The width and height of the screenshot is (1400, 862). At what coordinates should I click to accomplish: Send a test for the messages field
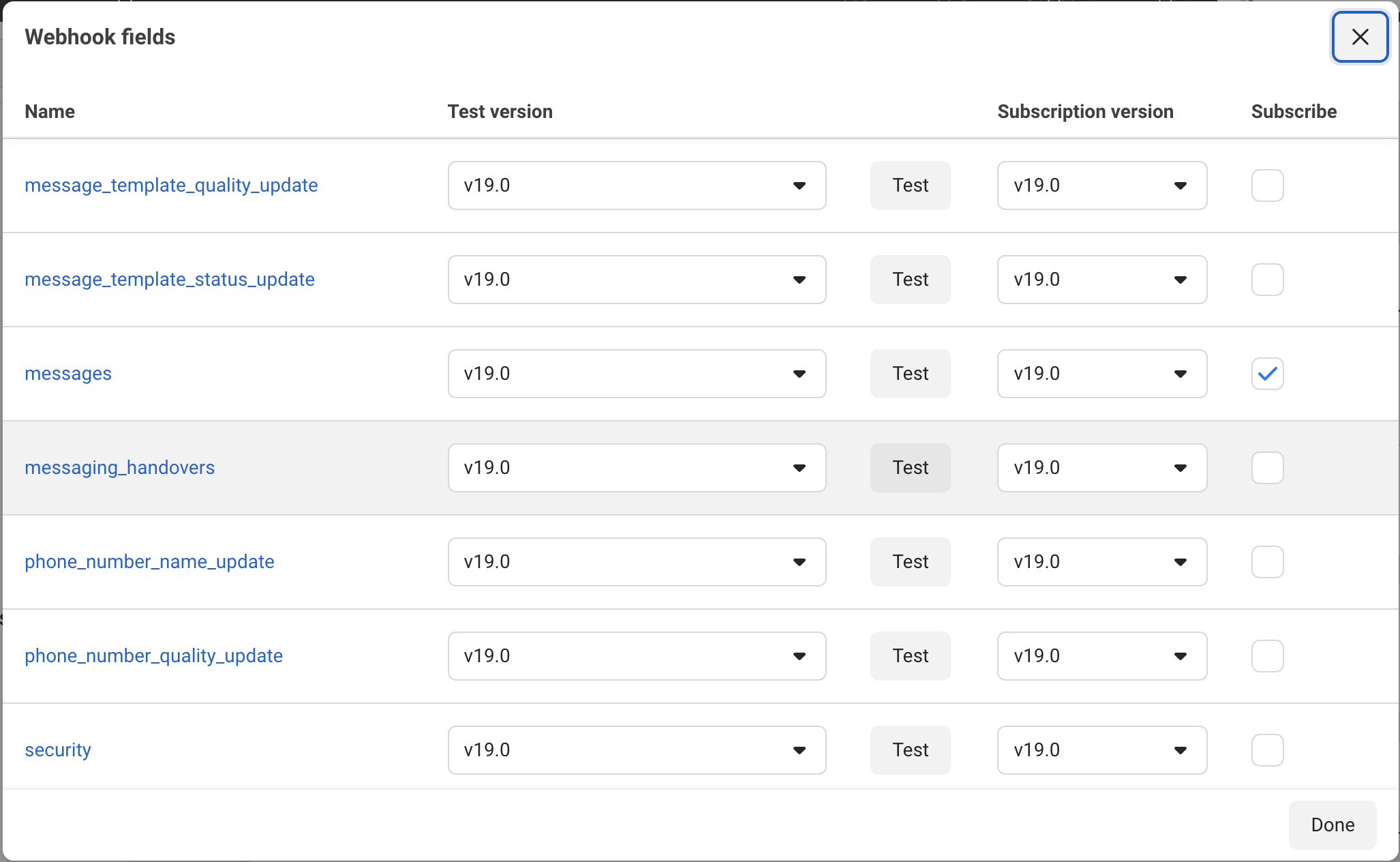pyautogui.click(x=911, y=374)
